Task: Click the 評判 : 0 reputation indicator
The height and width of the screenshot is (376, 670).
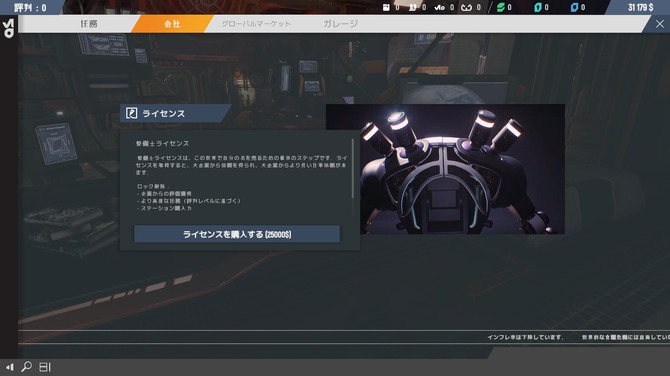Action: [30, 8]
